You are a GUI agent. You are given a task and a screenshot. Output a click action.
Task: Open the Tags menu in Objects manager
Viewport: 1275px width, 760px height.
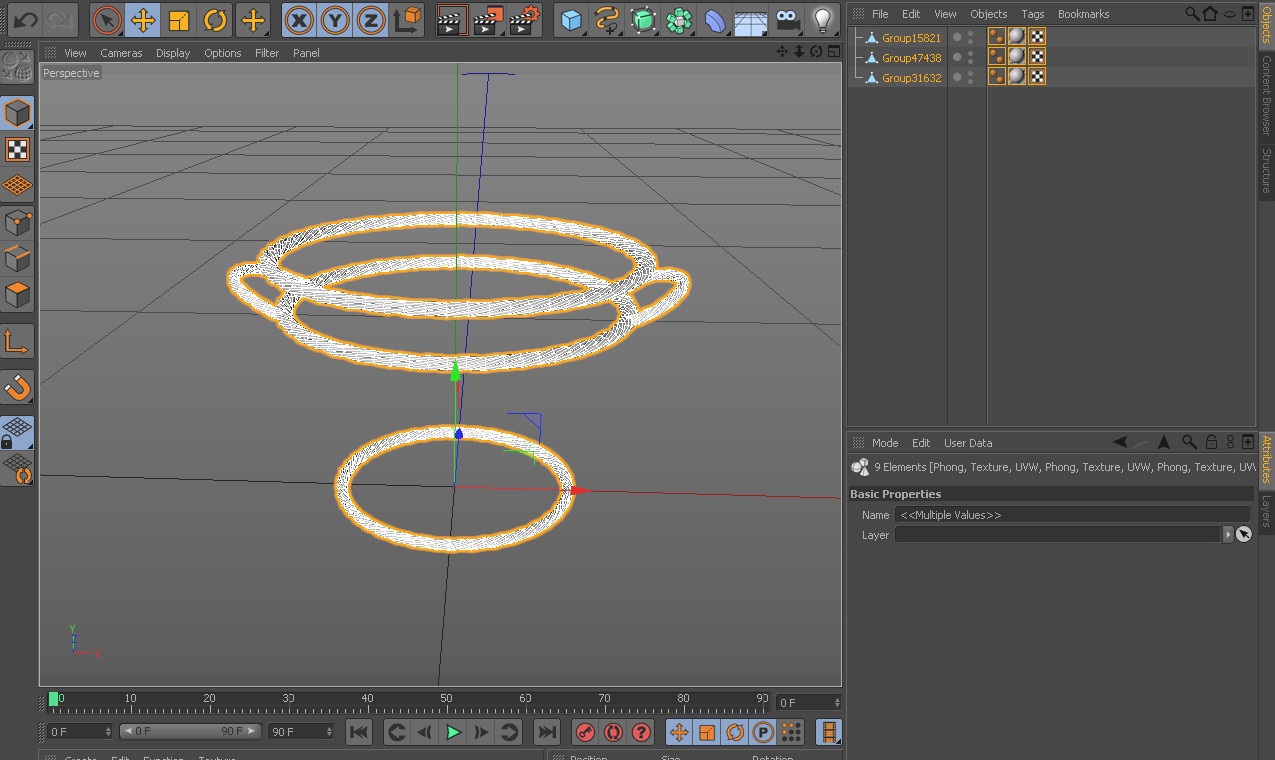click(1033, 14)
